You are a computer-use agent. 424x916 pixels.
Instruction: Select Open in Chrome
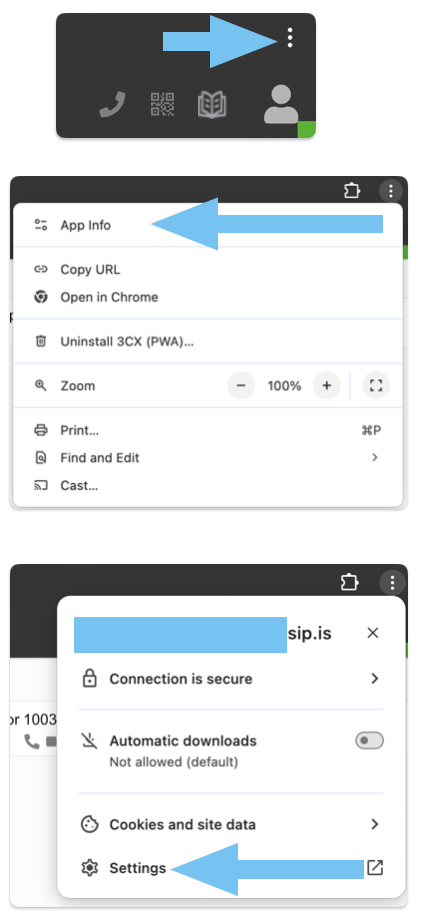(207, 297)
